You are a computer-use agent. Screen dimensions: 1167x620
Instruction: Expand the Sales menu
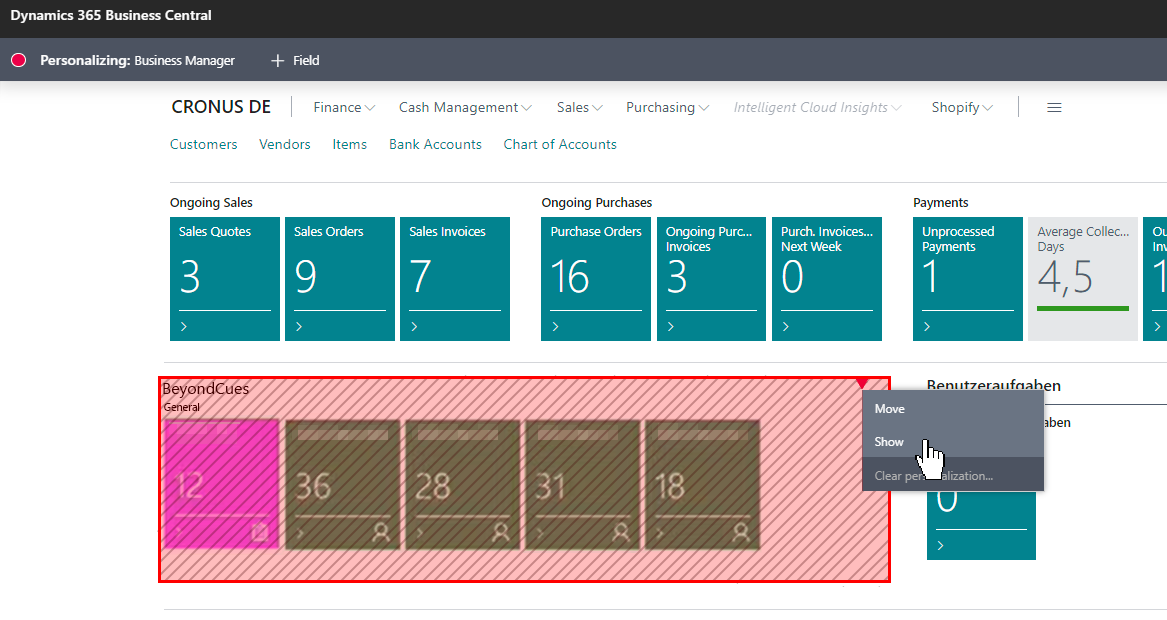[x=579, y=107]
